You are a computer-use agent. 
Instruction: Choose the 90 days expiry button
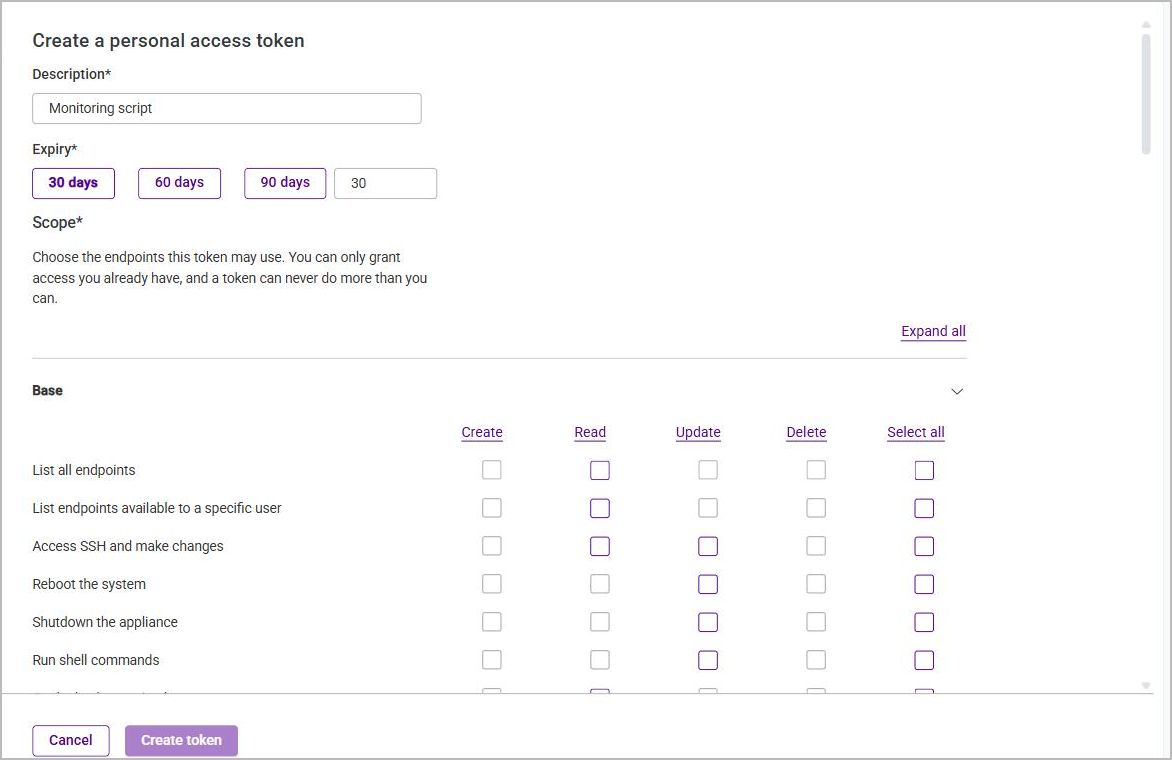click(x=285, y=183)
